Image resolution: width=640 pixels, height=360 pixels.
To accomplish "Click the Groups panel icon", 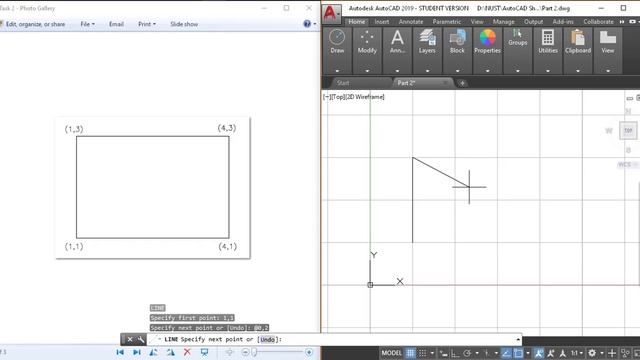I will [x=517, y=33].
